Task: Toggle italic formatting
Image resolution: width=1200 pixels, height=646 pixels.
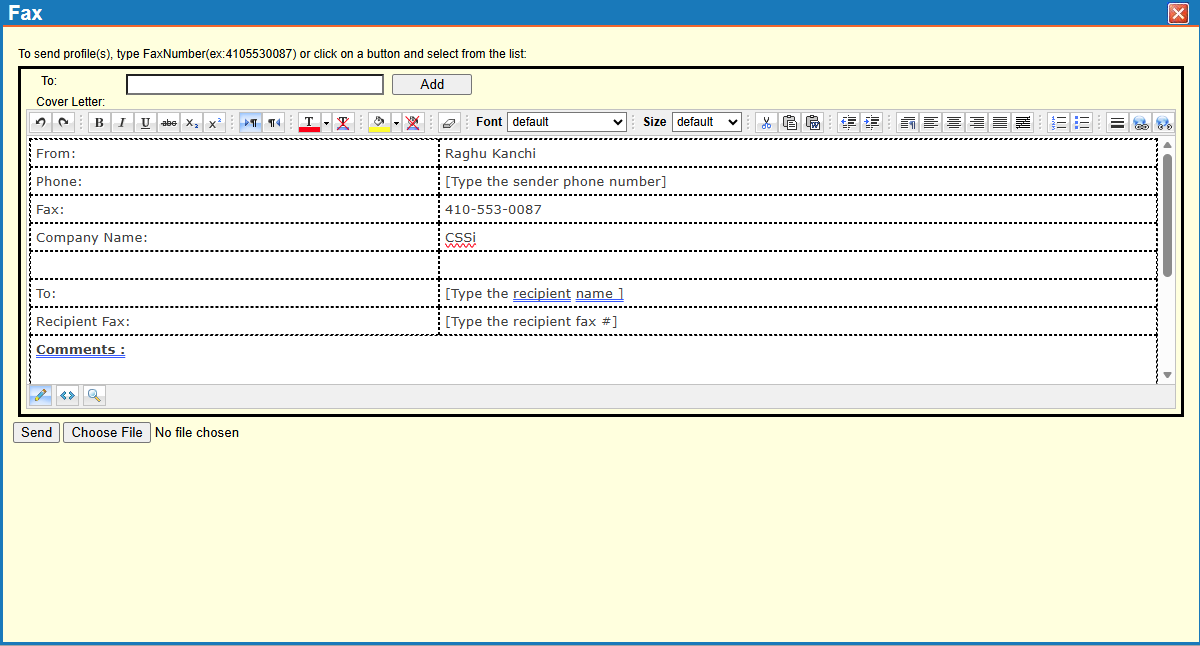Action: coord(122,122)
